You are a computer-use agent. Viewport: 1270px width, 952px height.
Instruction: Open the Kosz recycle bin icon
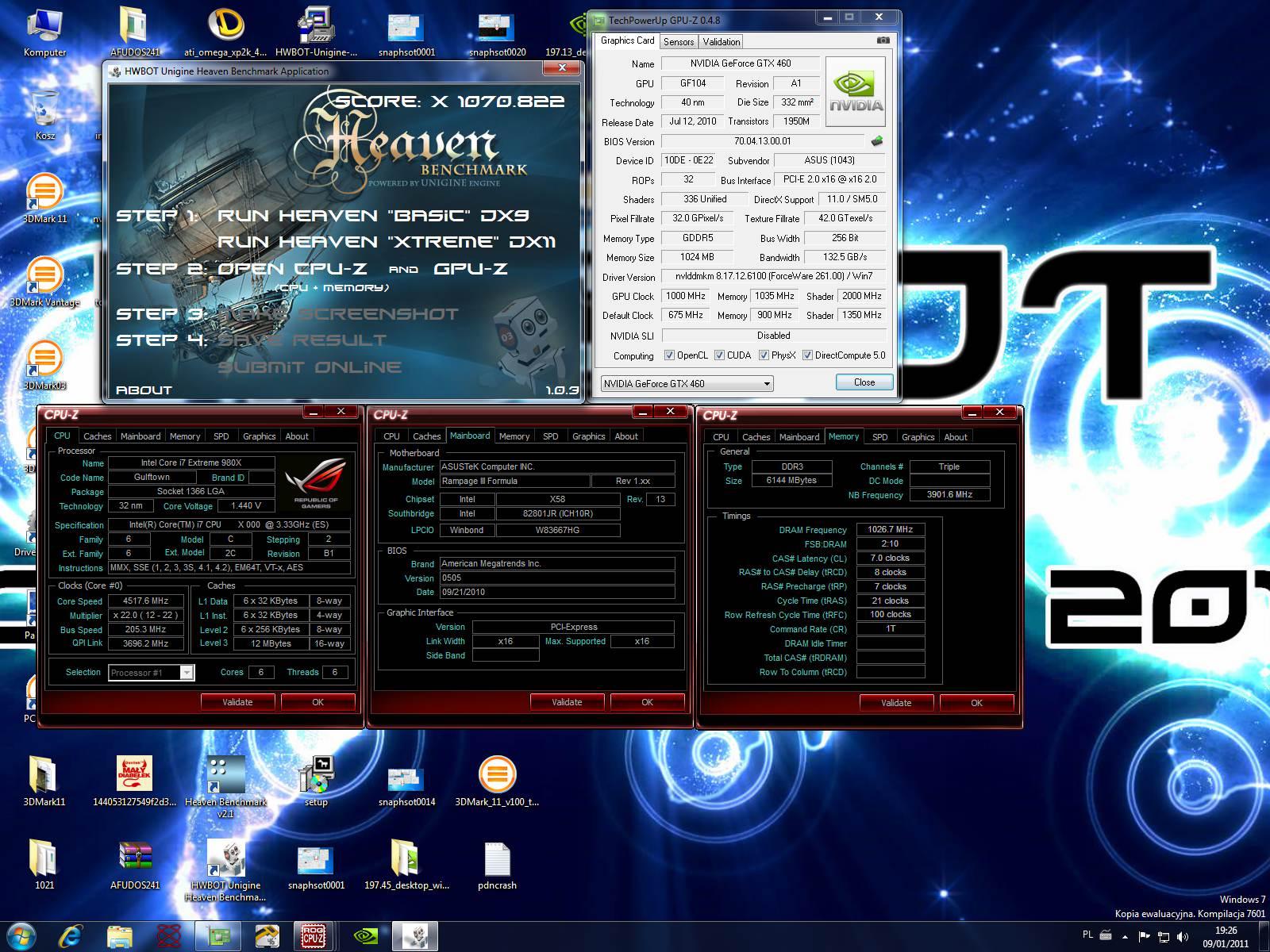pyautogui.click(x=44, y=114)
